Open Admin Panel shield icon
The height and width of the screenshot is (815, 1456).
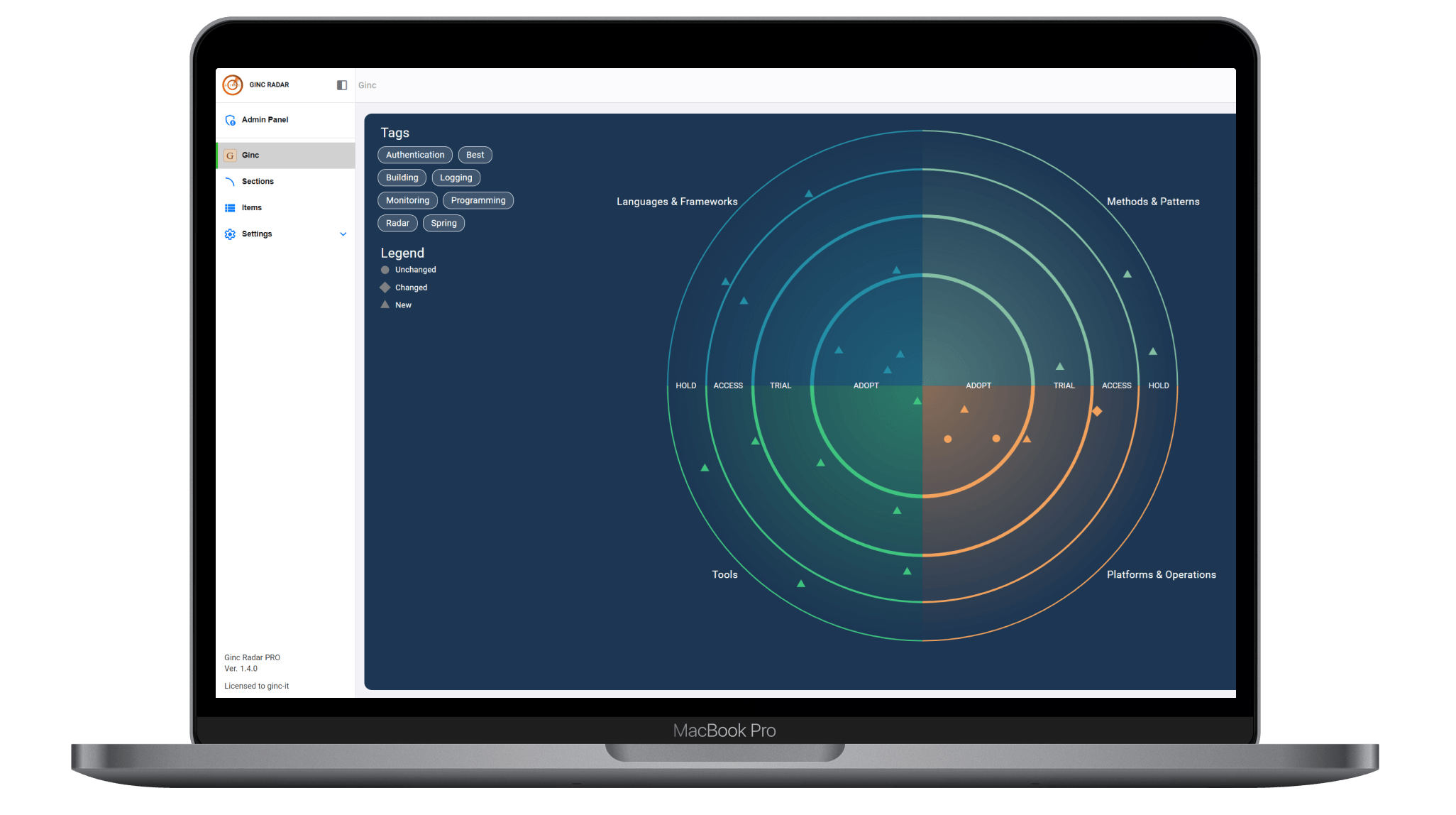coord(230,120)
